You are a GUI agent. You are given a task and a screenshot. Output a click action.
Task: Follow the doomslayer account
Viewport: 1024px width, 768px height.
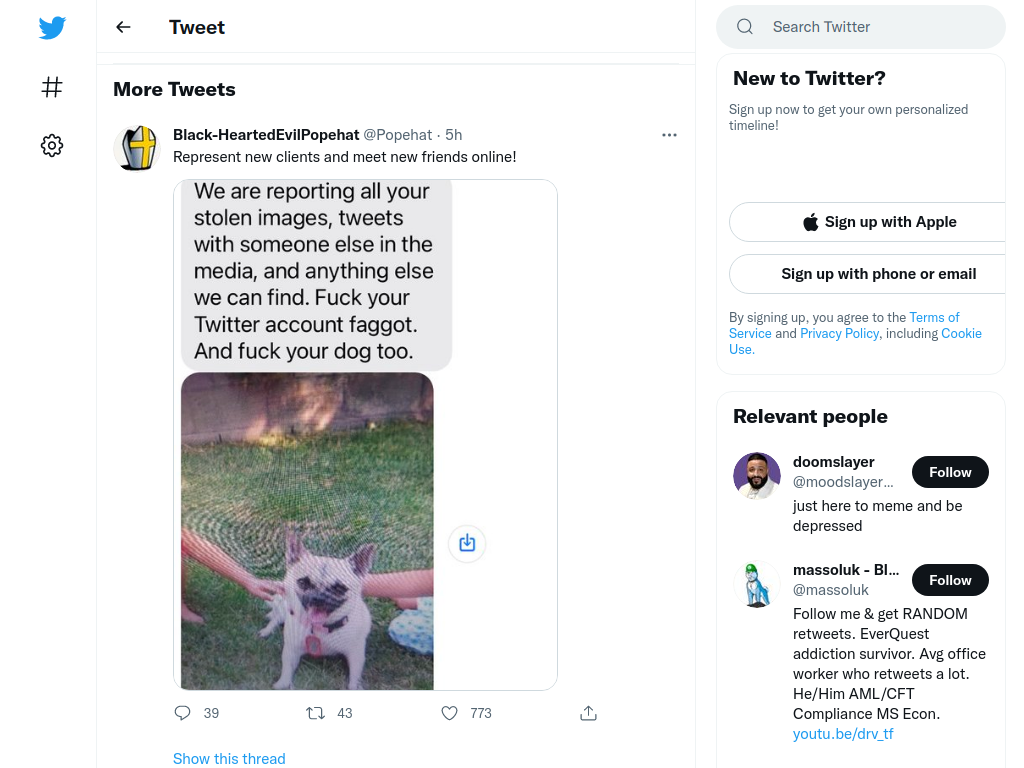[x=950, y=472]
